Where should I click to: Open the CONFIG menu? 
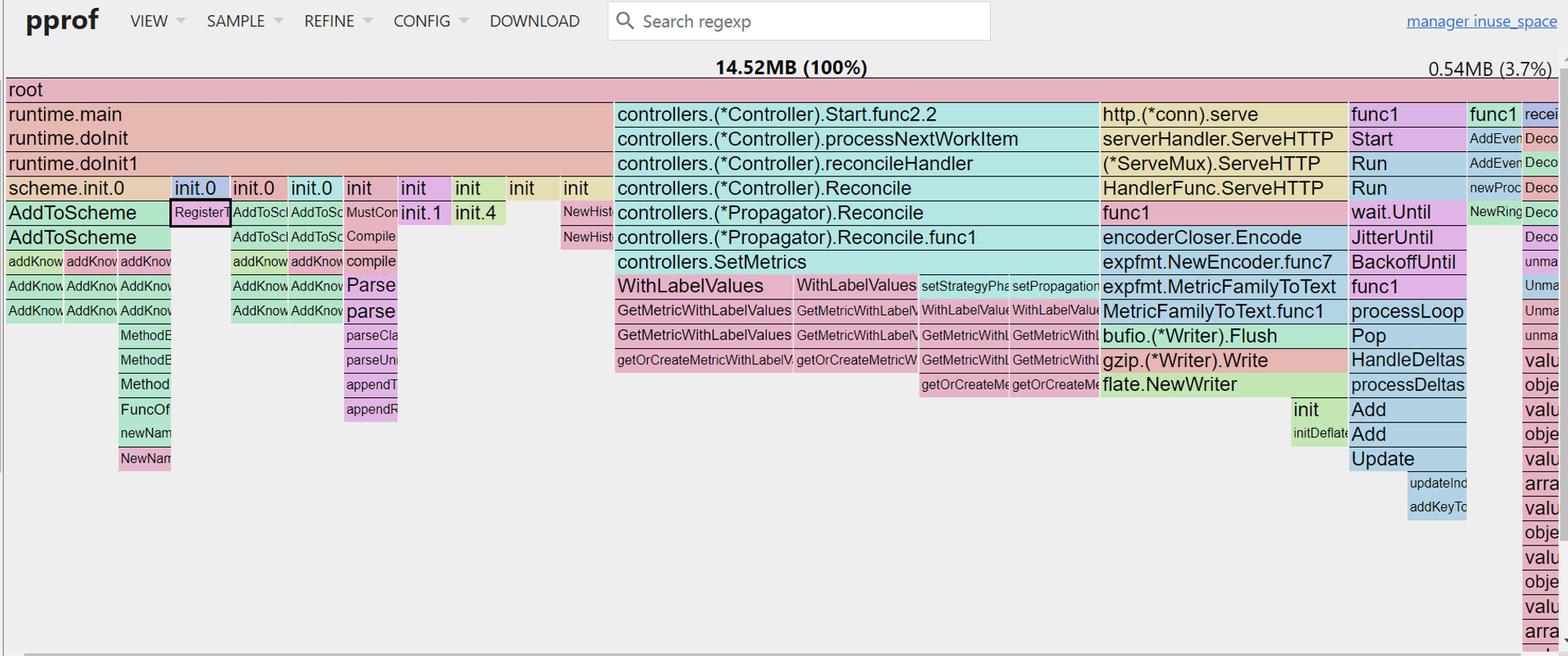coord(430,21)
